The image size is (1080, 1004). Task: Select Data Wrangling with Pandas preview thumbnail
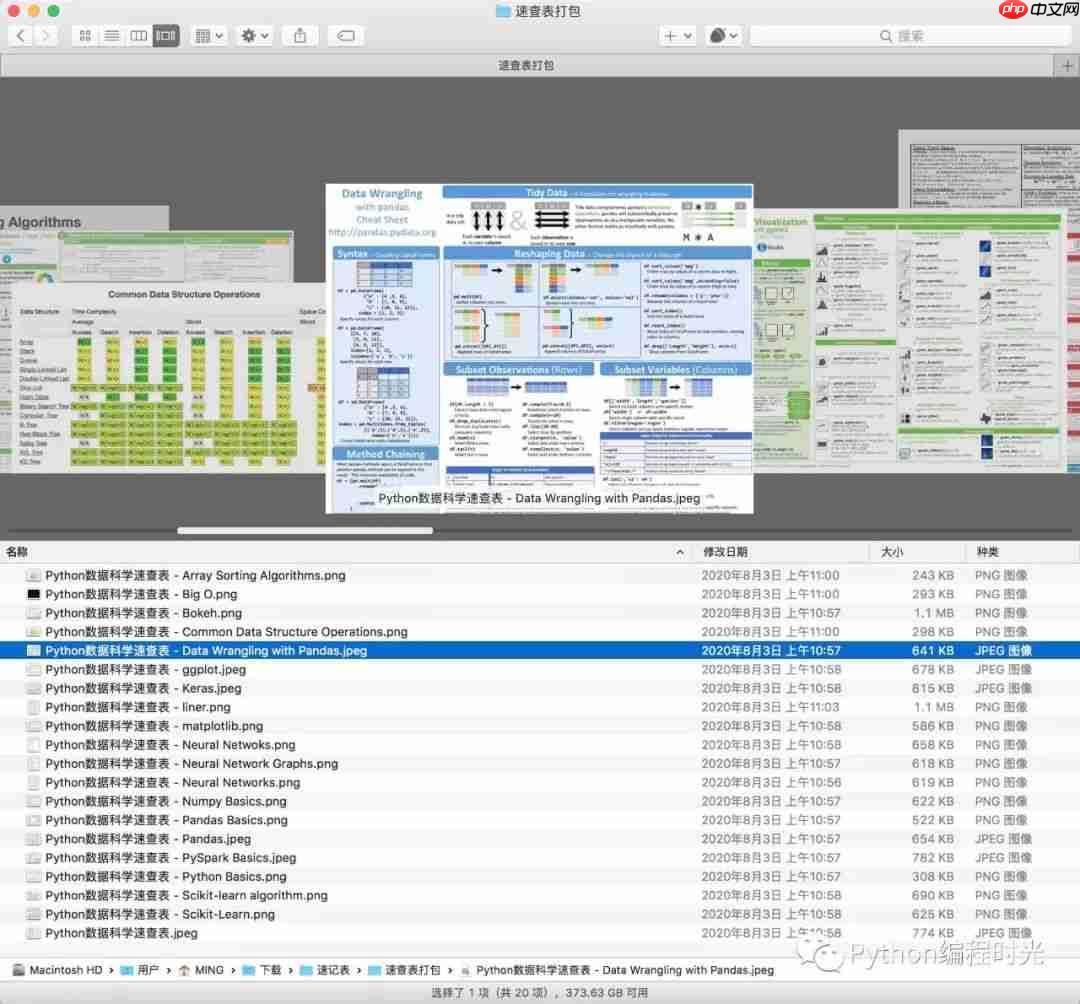pyautogui.click(x=539, y=348)
